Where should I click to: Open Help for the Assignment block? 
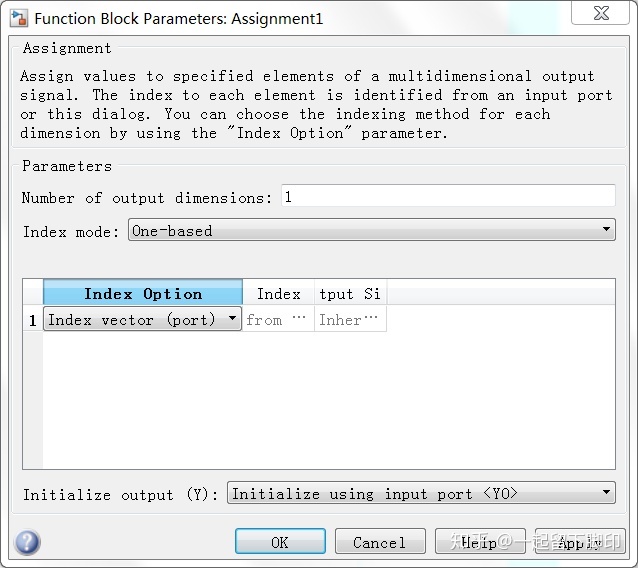point(480,542)
